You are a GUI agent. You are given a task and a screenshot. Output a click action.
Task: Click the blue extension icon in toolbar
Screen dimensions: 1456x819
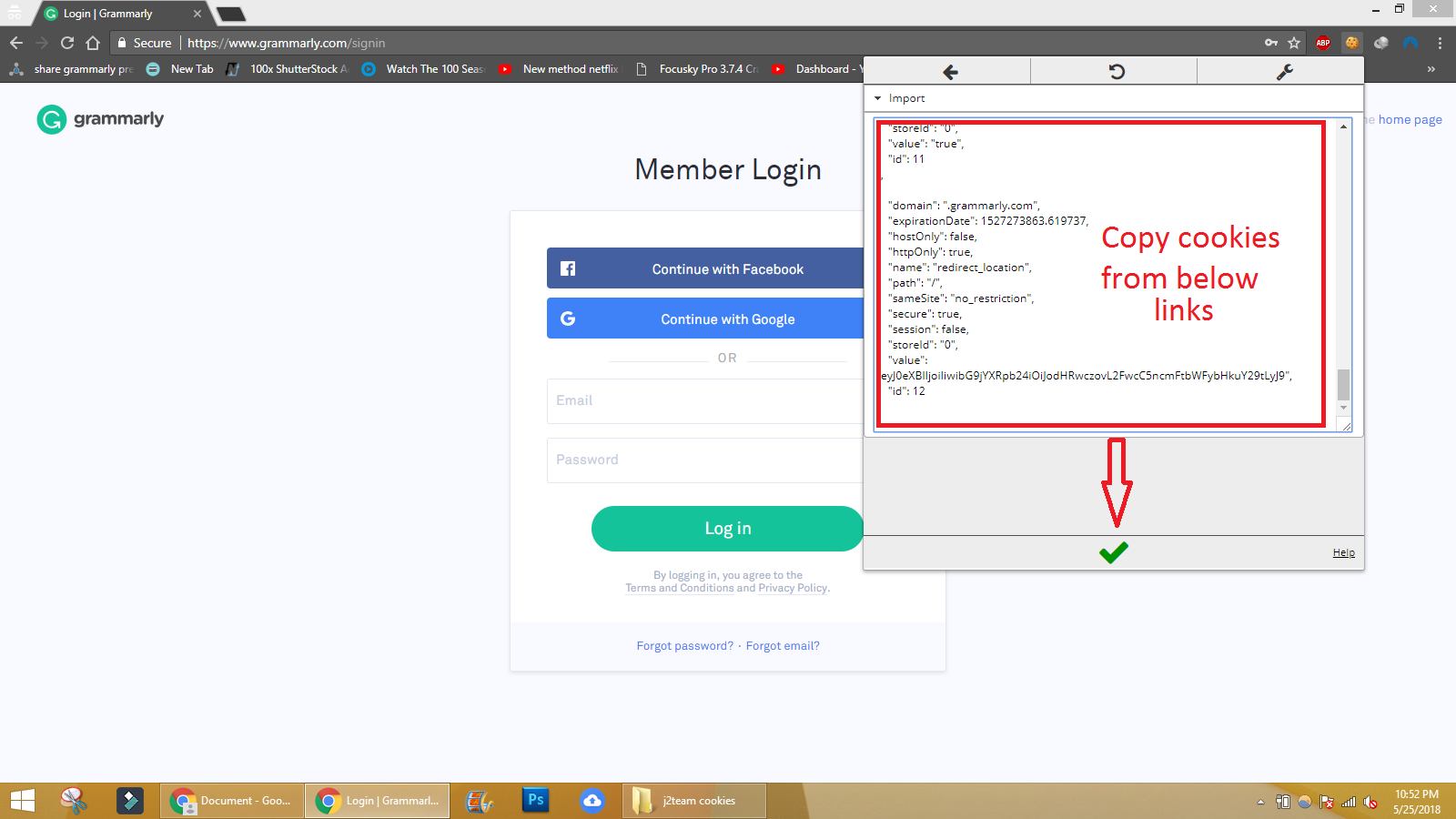coord(1410,43)
